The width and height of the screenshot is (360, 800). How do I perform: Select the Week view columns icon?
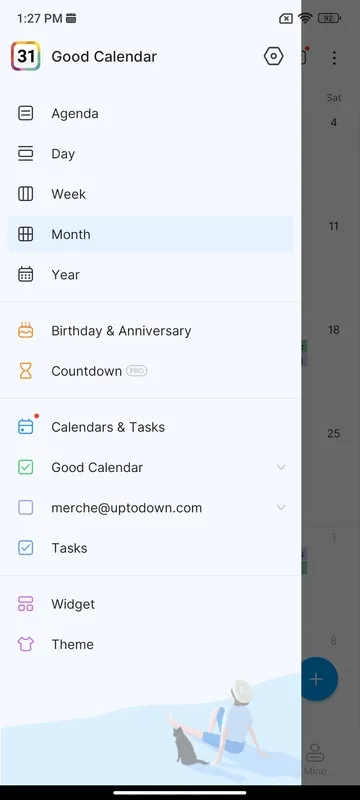click(x=25, y=194)
